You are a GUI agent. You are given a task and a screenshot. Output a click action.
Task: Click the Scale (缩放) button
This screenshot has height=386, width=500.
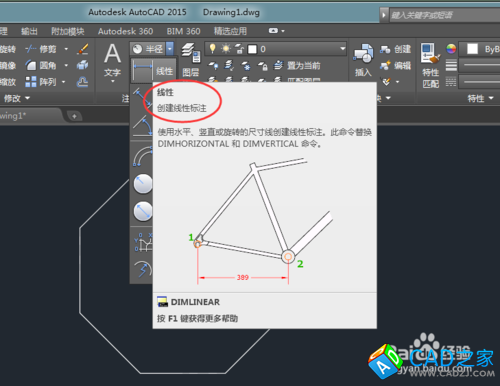pos(8,81)
